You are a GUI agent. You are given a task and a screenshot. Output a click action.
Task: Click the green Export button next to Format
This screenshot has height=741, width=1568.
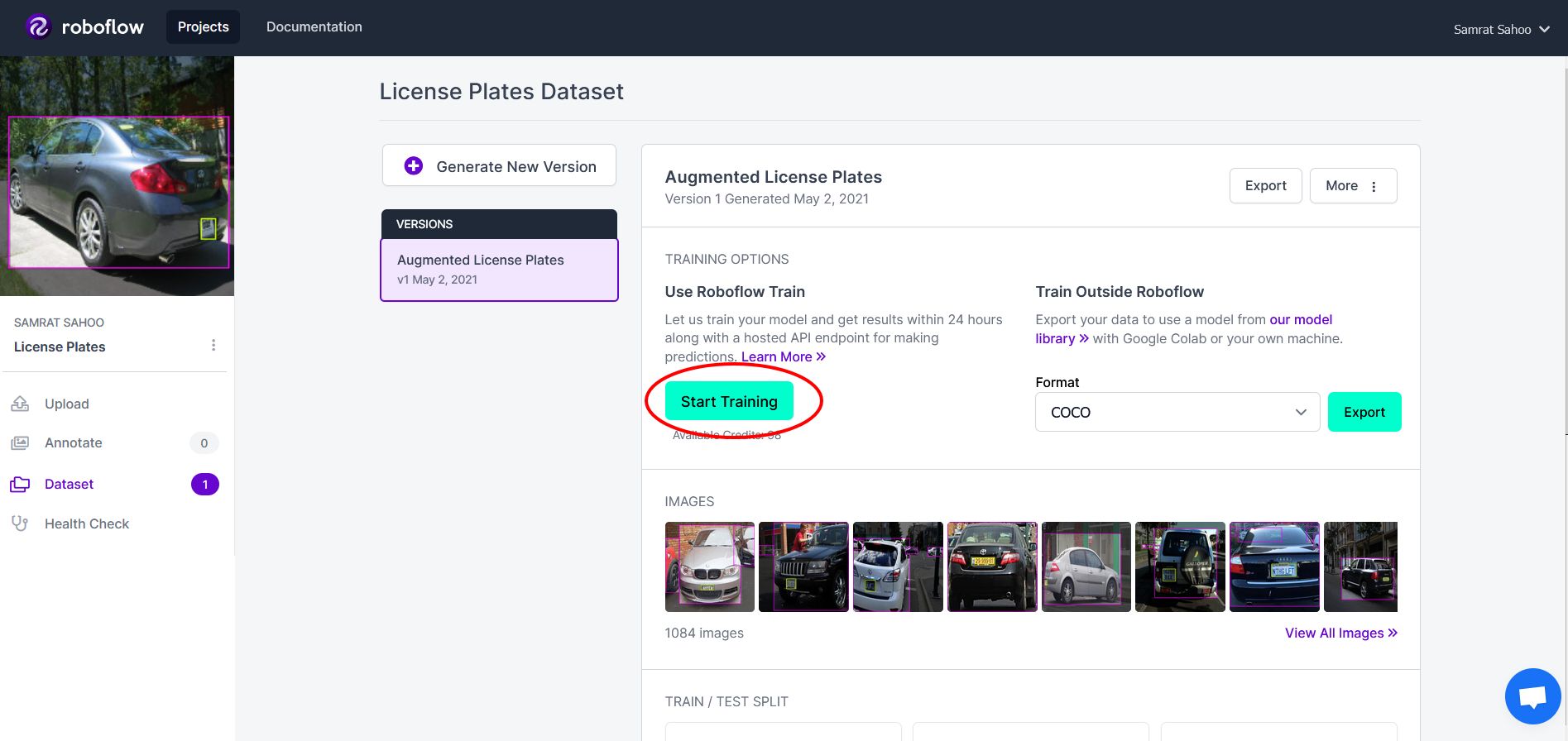click(x=1364, y=412)
